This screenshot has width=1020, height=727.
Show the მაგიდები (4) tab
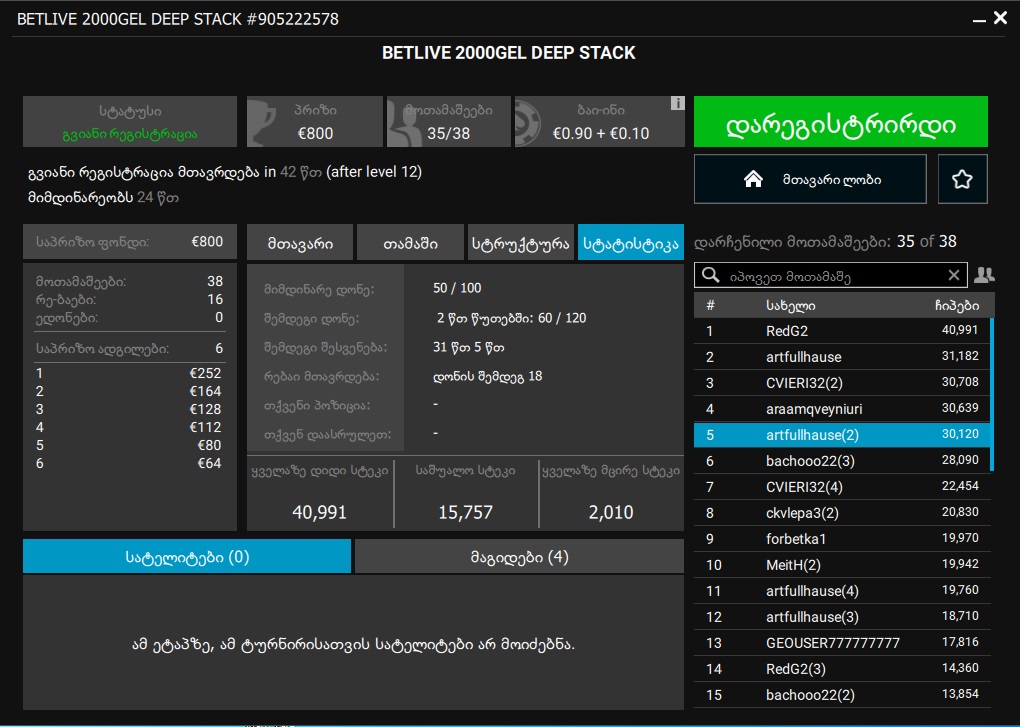pyautogui.click(x=519, y=557)
